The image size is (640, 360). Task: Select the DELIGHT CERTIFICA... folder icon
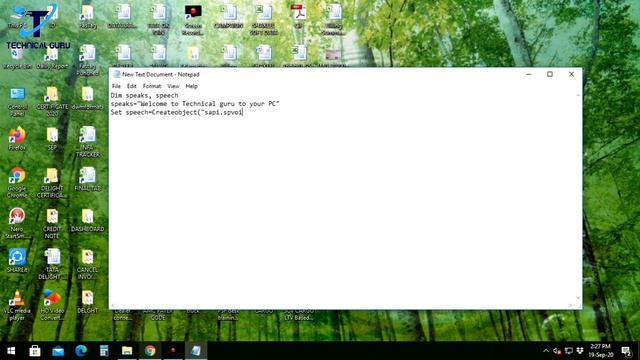[x=52, y=183]
